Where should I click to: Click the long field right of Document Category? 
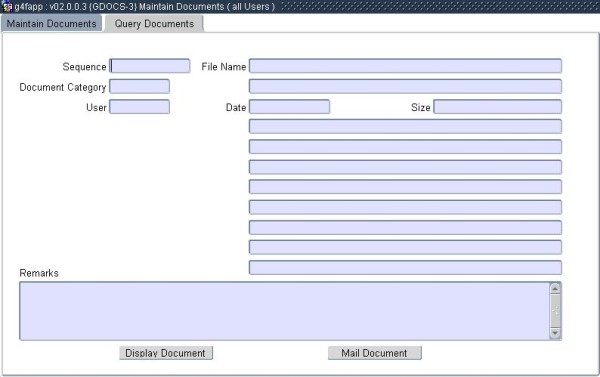(405, 86)
